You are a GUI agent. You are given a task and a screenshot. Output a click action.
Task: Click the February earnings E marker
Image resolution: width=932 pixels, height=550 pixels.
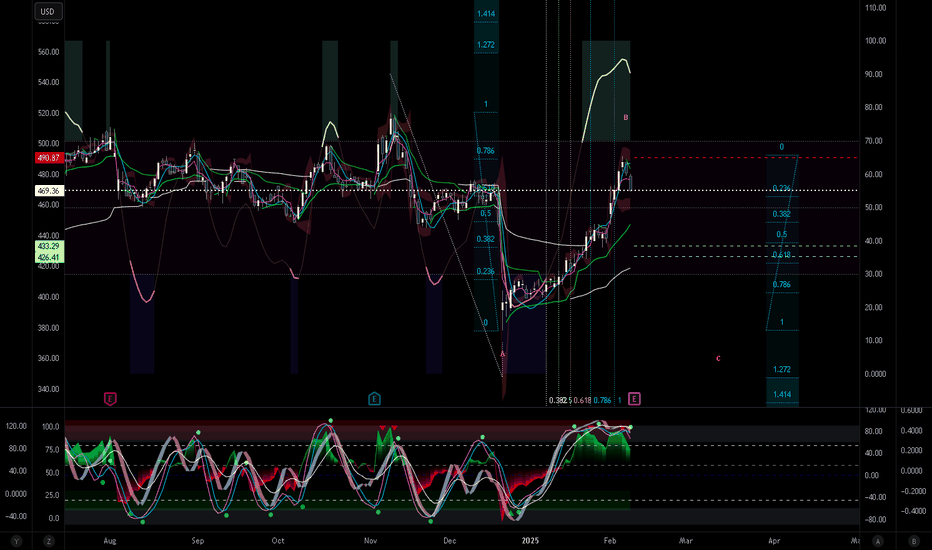(x=634, y=399)
